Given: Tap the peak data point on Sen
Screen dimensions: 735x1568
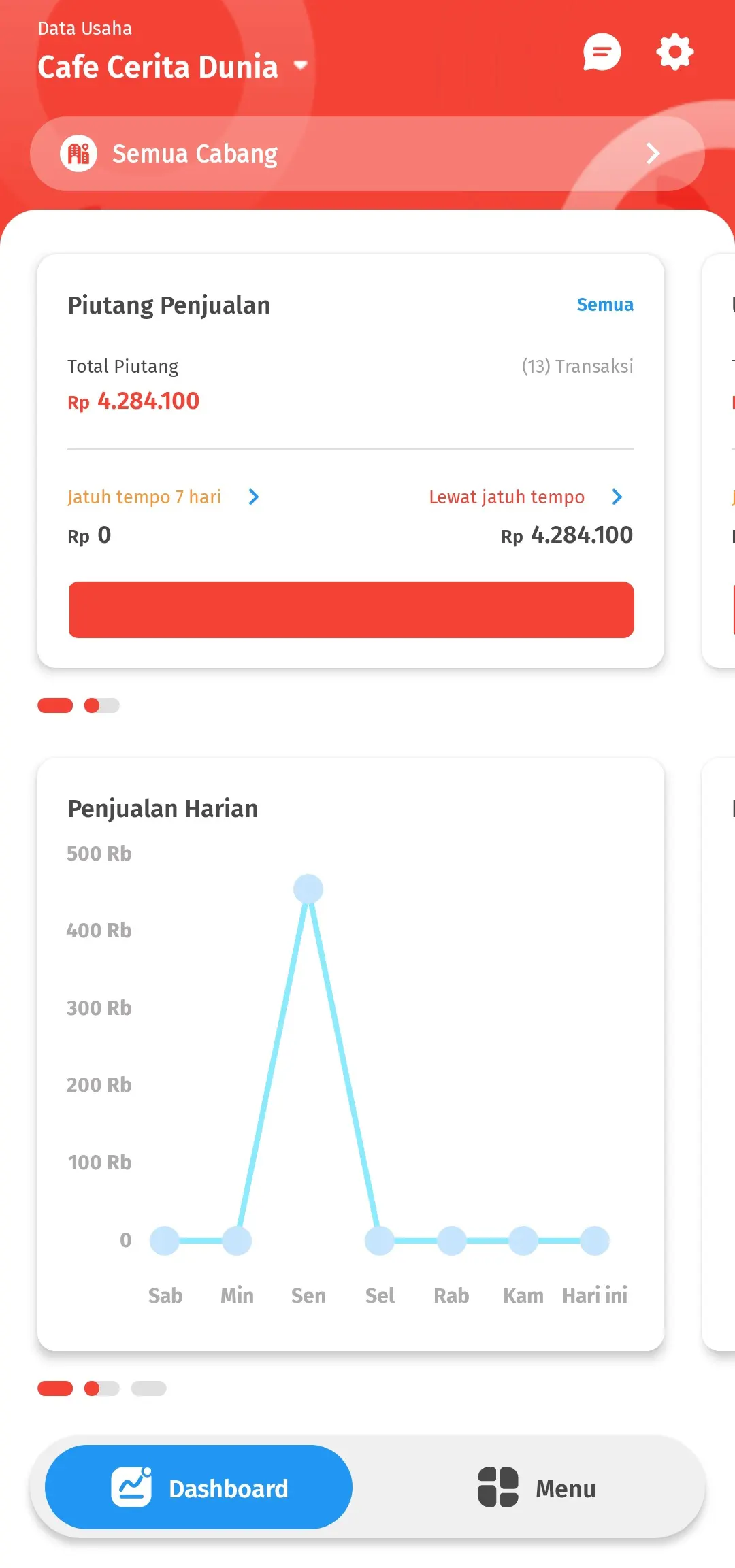Looking at the screenshot, I should click(x=308, y=888).
